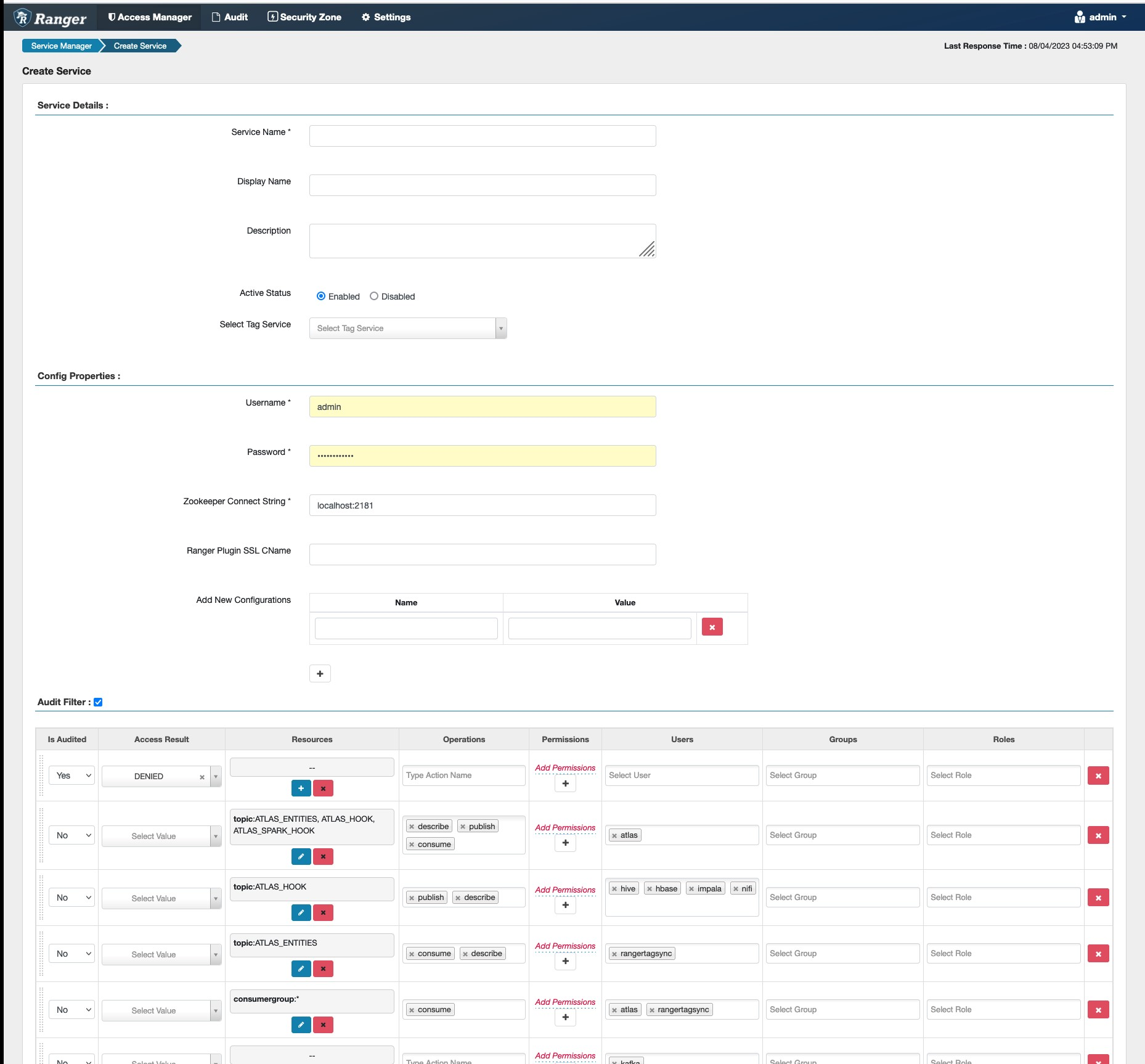Image resolution: width=1145 pixels, height=1064 pixels.
Task: Click the Create Service breadcrumb
Action: (x=140, y=46)
